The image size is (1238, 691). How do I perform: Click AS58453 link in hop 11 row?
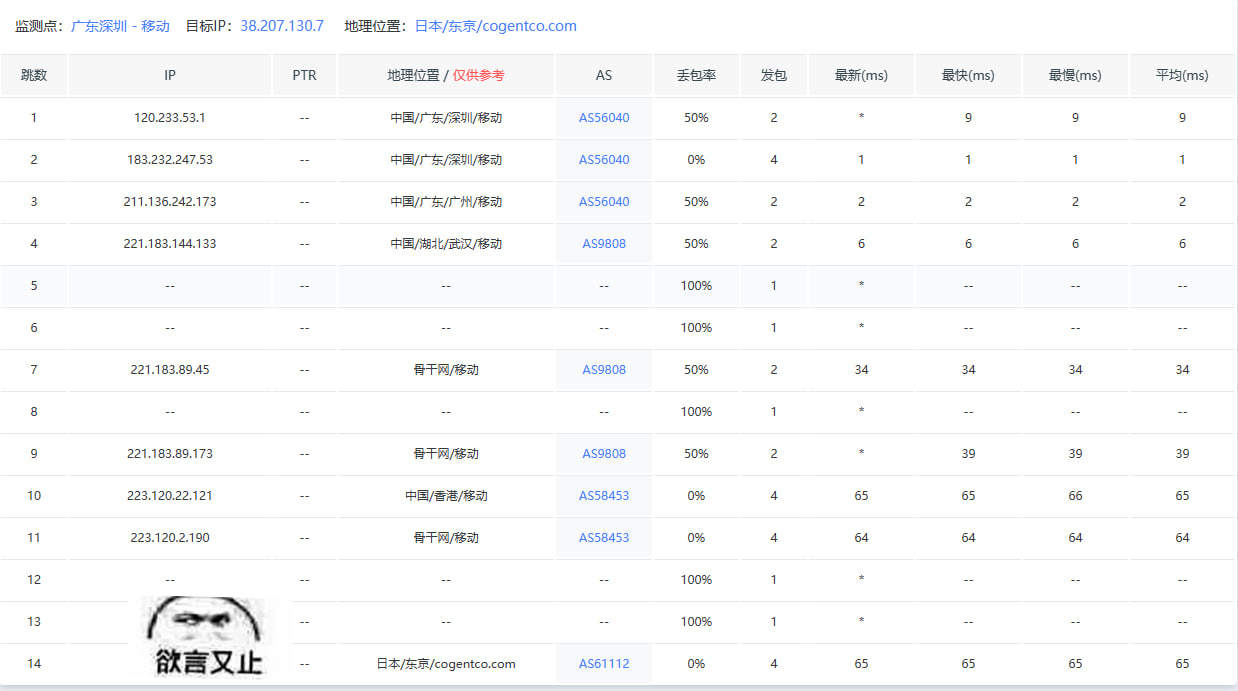[604, 538]
